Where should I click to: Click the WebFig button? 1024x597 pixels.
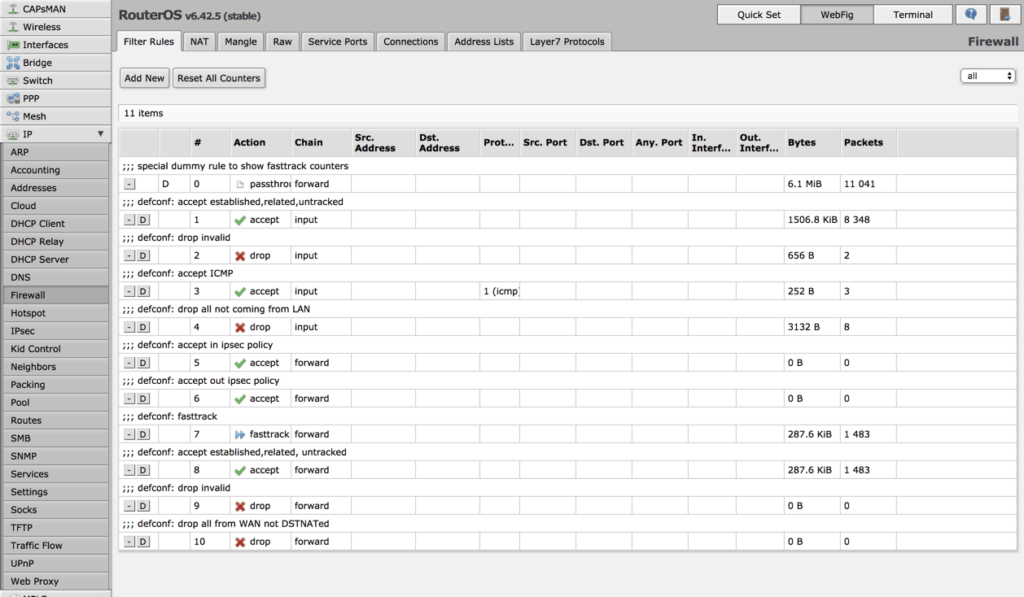(837, 14)
